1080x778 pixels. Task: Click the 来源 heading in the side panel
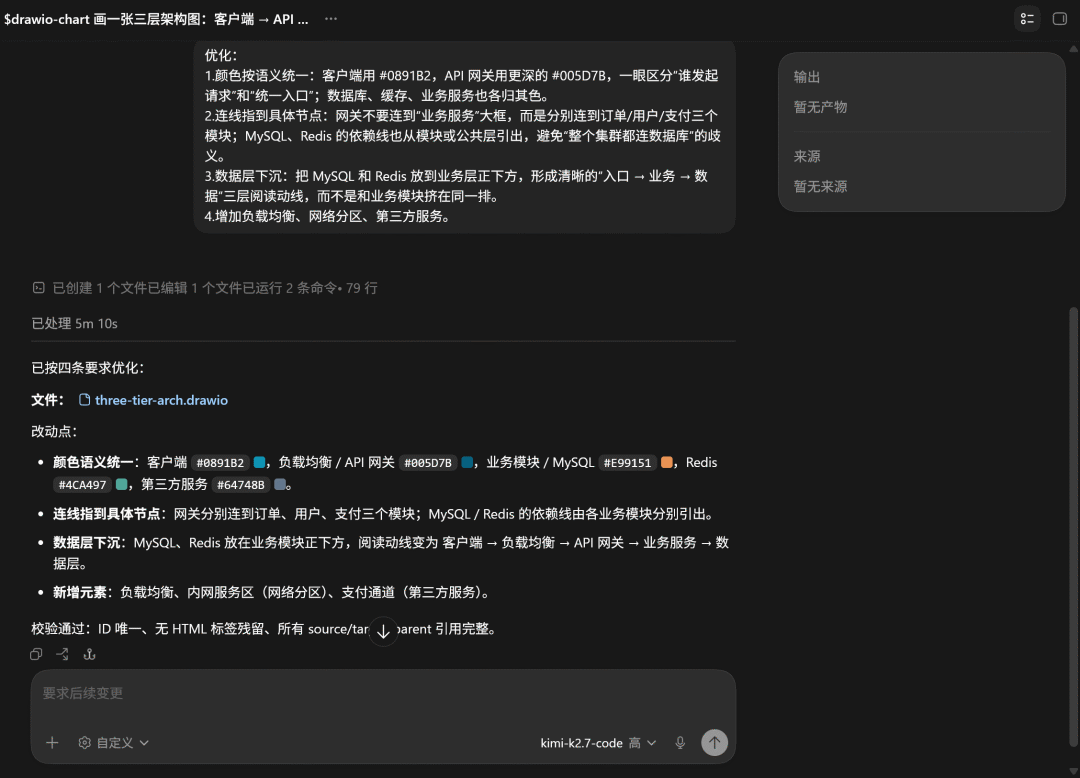(807, 156)
